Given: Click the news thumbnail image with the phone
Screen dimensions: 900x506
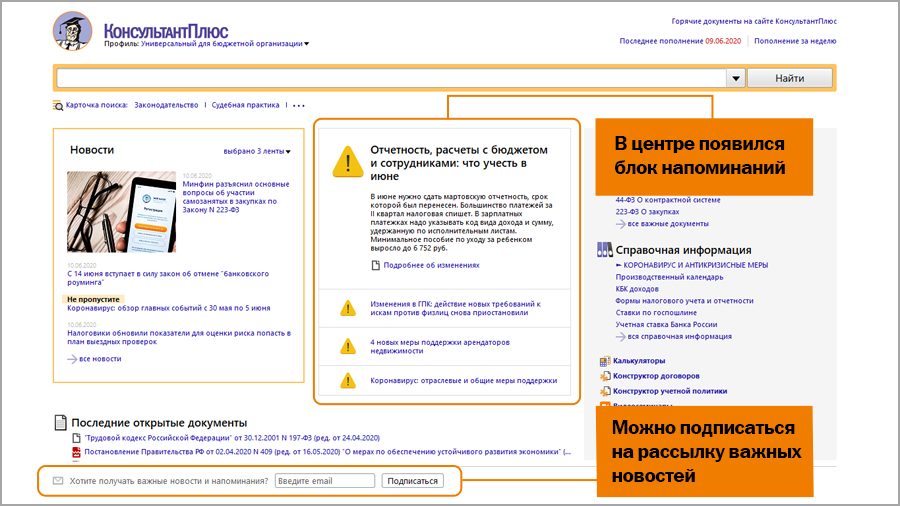Looking at the screenshot, I should coord(122,212).
